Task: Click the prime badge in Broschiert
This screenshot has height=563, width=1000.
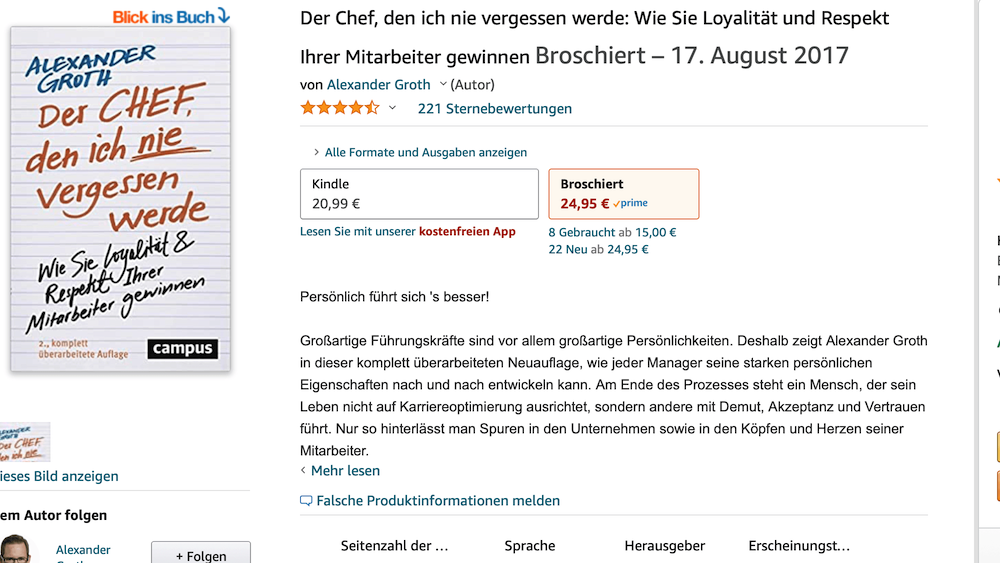Action: point(630,203)
